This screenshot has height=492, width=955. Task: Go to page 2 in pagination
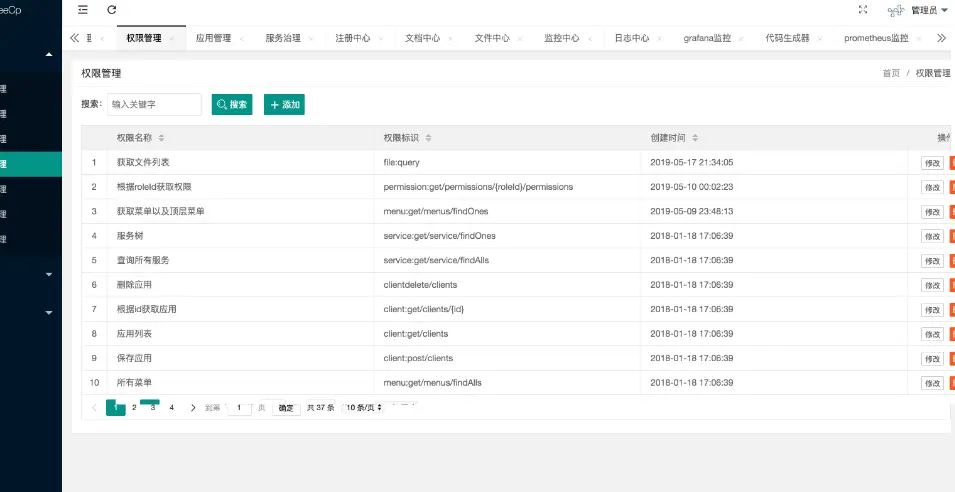[134, 407]
